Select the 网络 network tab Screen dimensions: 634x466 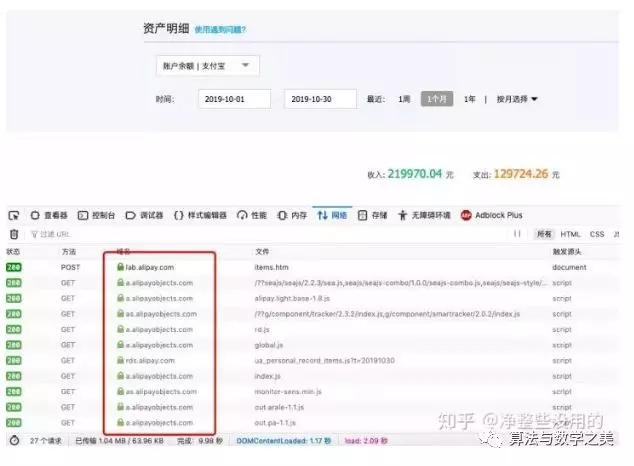(332, 215)
